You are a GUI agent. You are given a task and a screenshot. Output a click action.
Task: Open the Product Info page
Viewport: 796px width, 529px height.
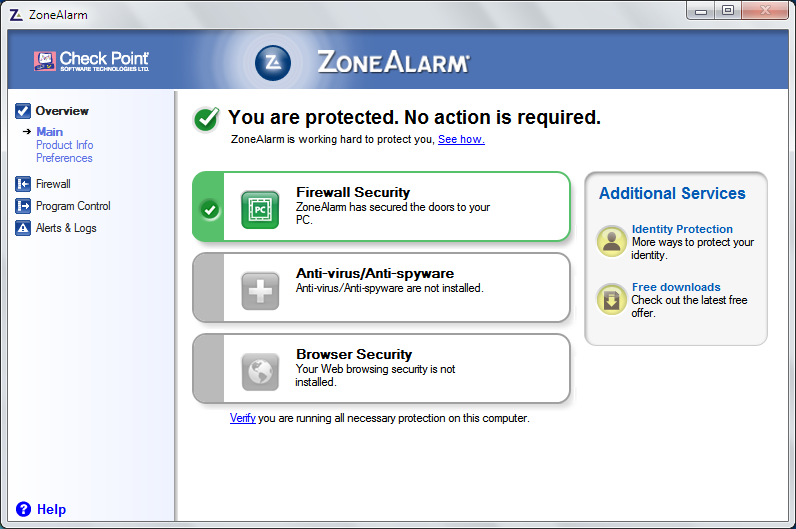[x=65, y=145]
